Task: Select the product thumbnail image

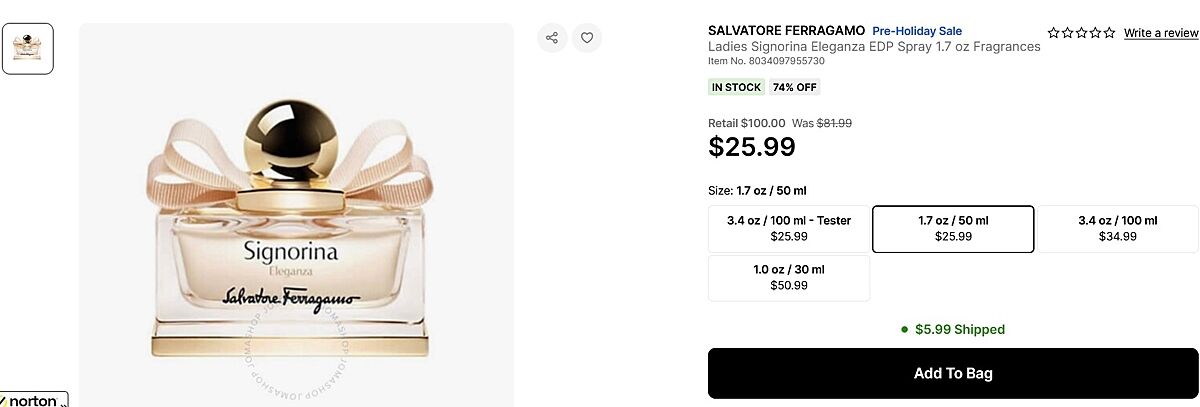Action: 28,48
